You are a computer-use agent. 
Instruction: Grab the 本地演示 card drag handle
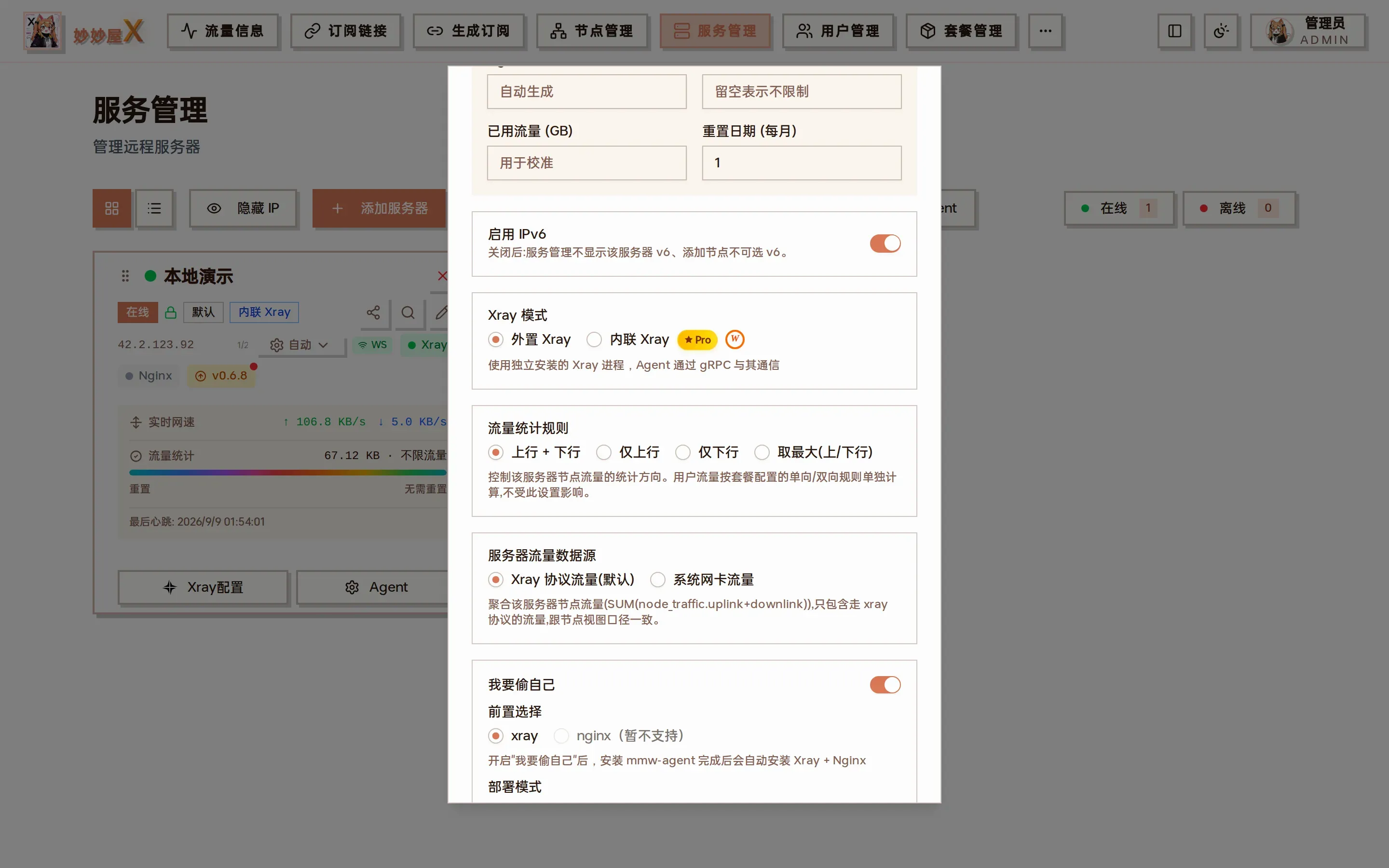click(125, 276)
